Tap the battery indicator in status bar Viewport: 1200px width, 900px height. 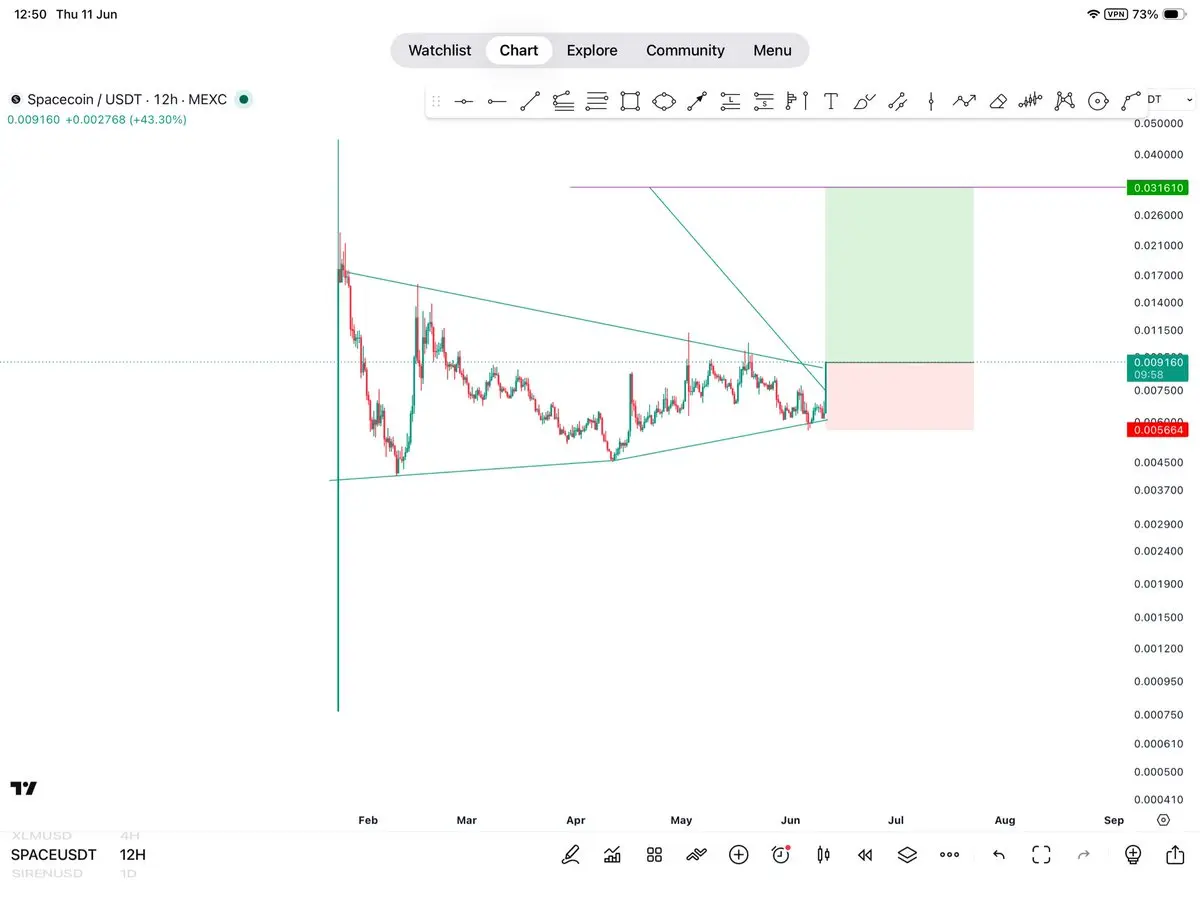point(1175,14)
